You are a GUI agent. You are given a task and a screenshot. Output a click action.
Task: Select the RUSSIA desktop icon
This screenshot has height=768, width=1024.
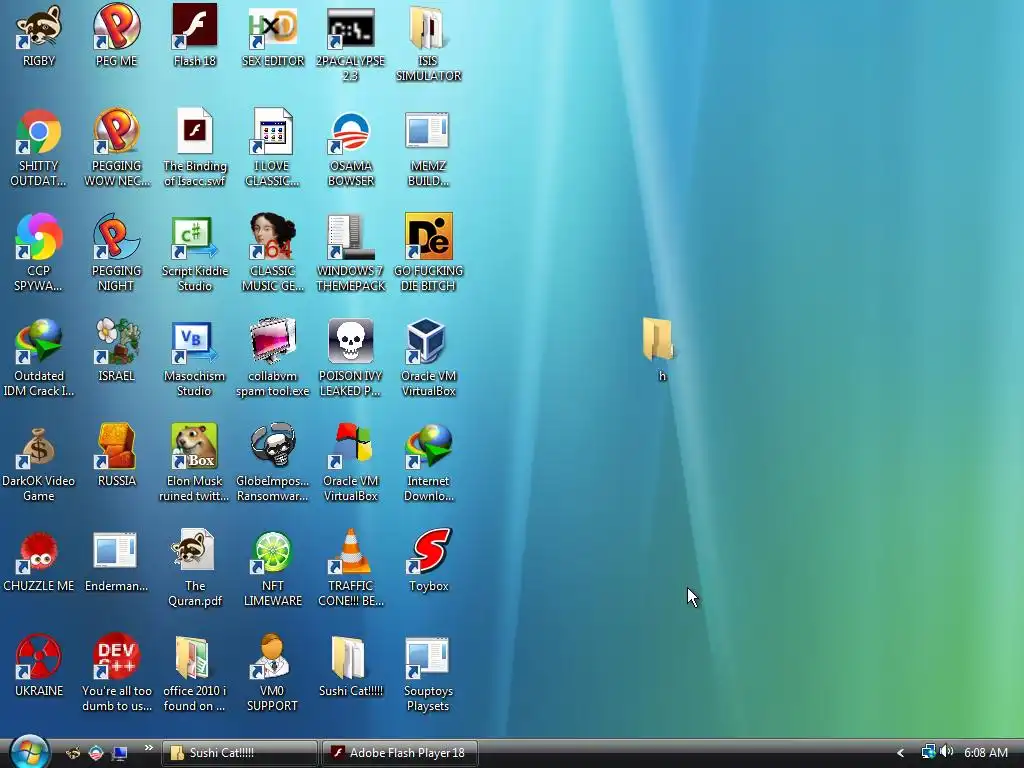tap(116, 447)
